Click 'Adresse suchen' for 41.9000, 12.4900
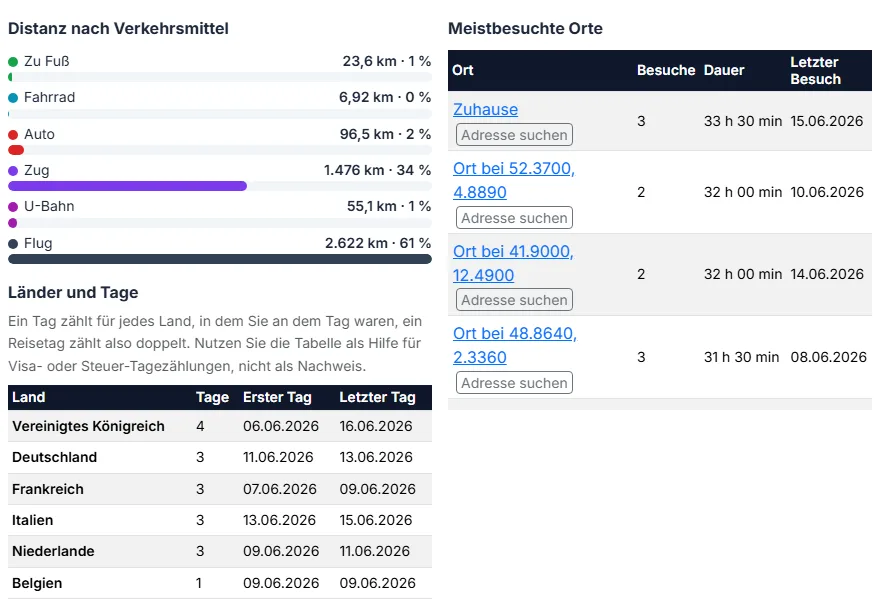Viewport: 880px width, 615px height. (x=514, y=300)
